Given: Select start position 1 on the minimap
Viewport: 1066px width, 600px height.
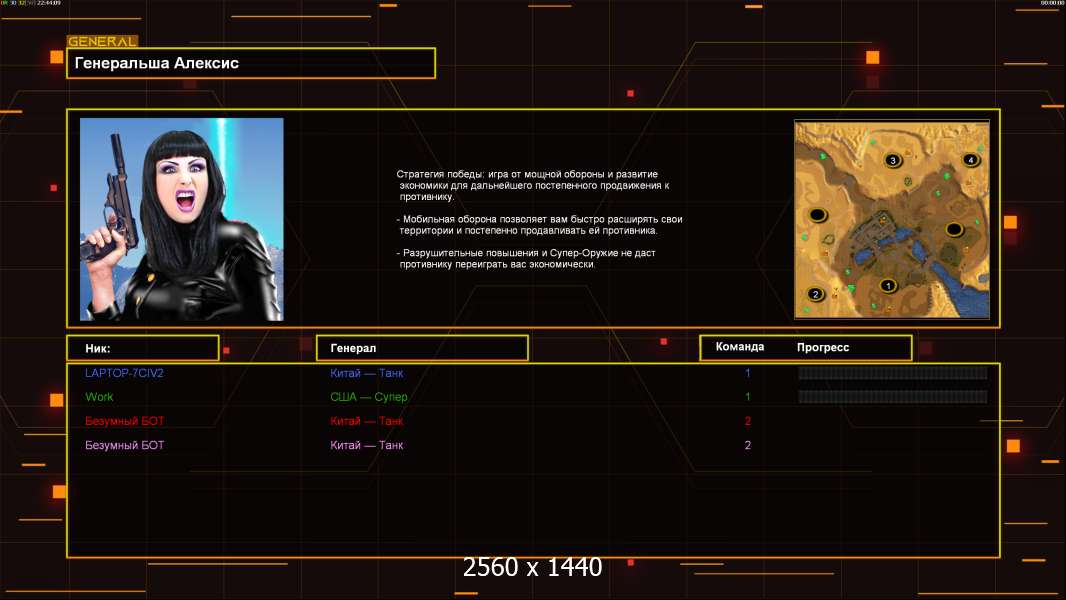Looking at the screenshot, I should coord(887,285).
